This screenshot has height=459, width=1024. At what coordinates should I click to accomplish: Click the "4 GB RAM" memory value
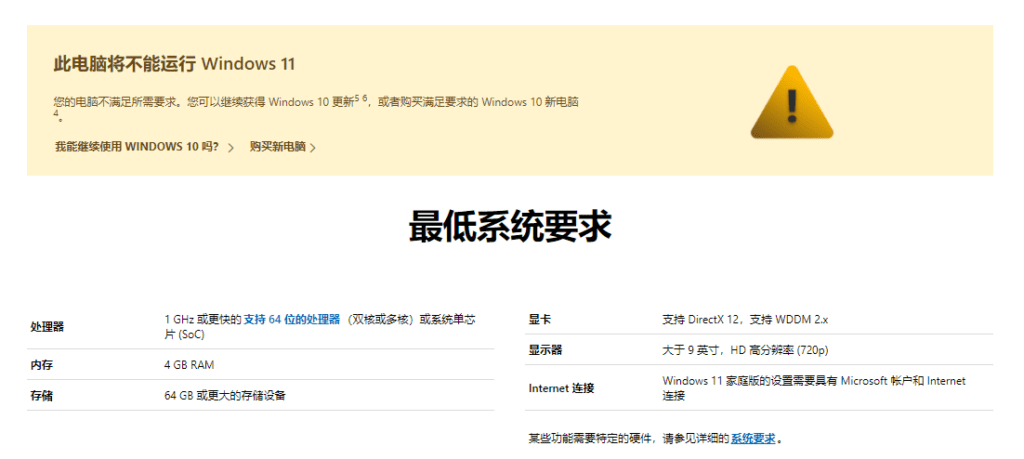tap(189, 365)
